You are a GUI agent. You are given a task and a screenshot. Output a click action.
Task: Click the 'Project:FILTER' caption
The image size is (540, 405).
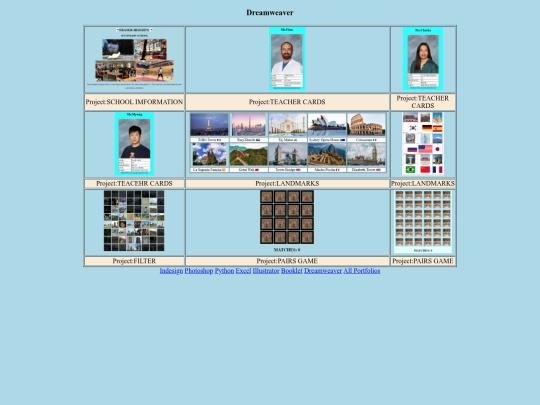[x=134, y=261]
